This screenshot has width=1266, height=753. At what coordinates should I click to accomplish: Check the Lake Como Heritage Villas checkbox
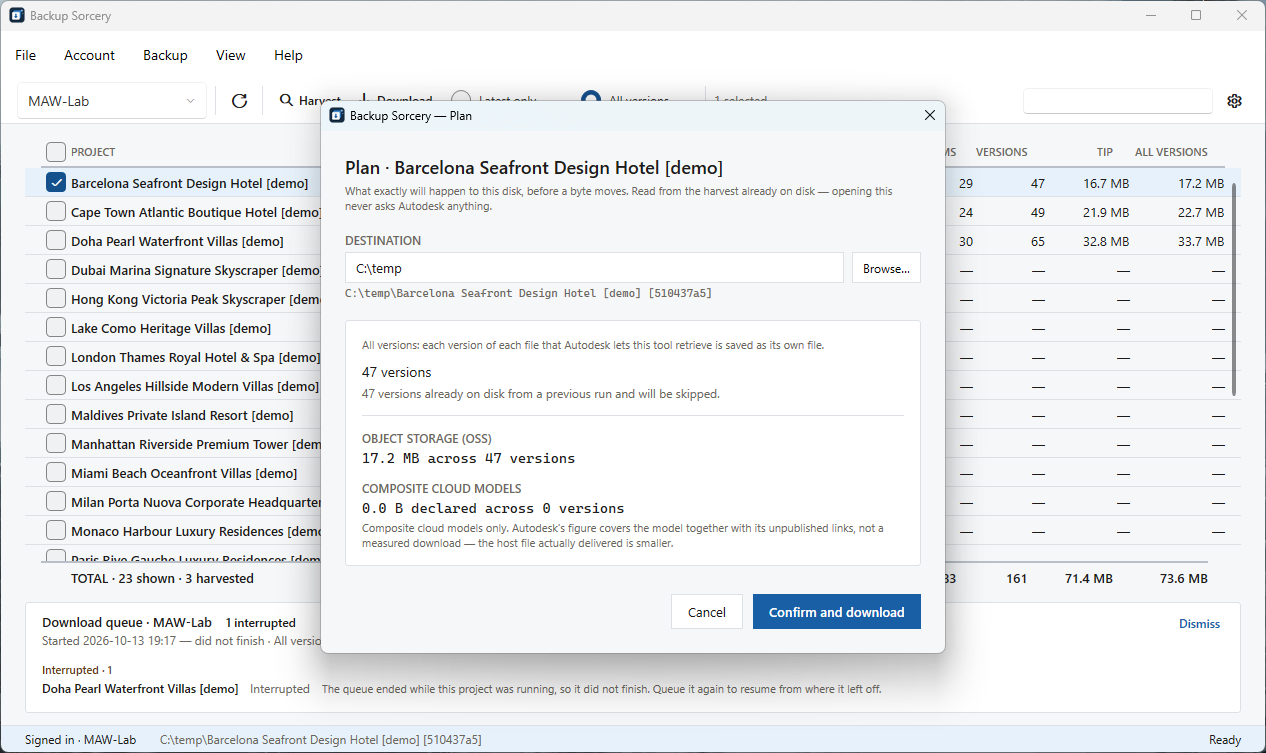[56, 328]
